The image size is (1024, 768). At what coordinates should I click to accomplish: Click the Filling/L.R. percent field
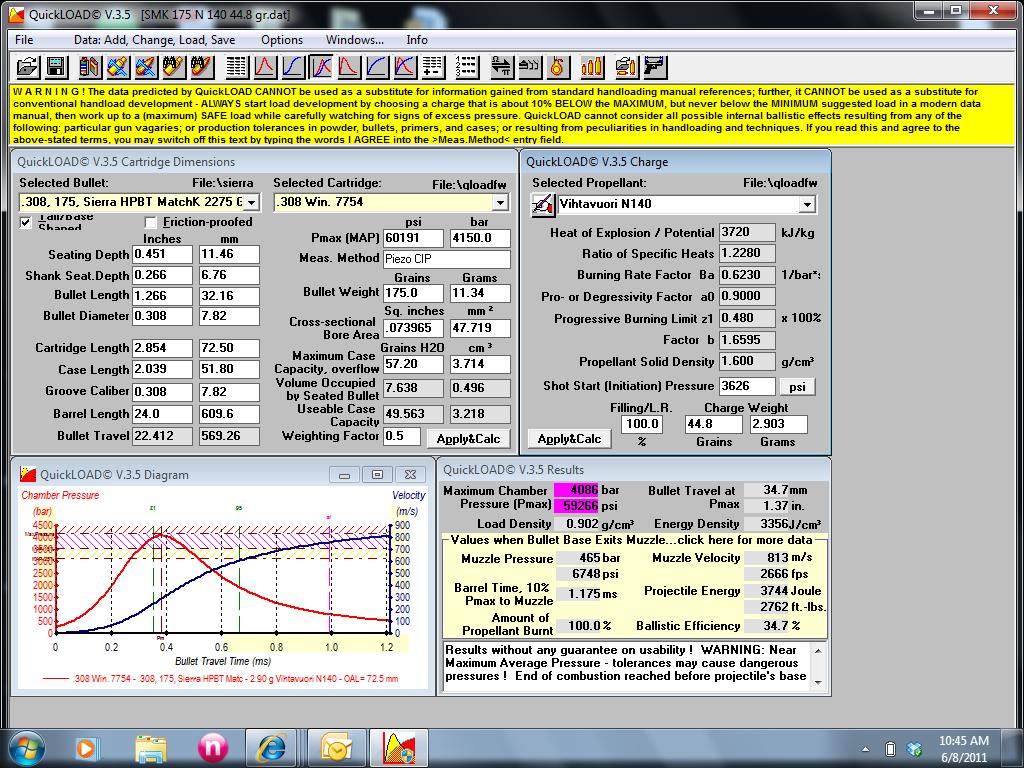[x=641, y=424]
